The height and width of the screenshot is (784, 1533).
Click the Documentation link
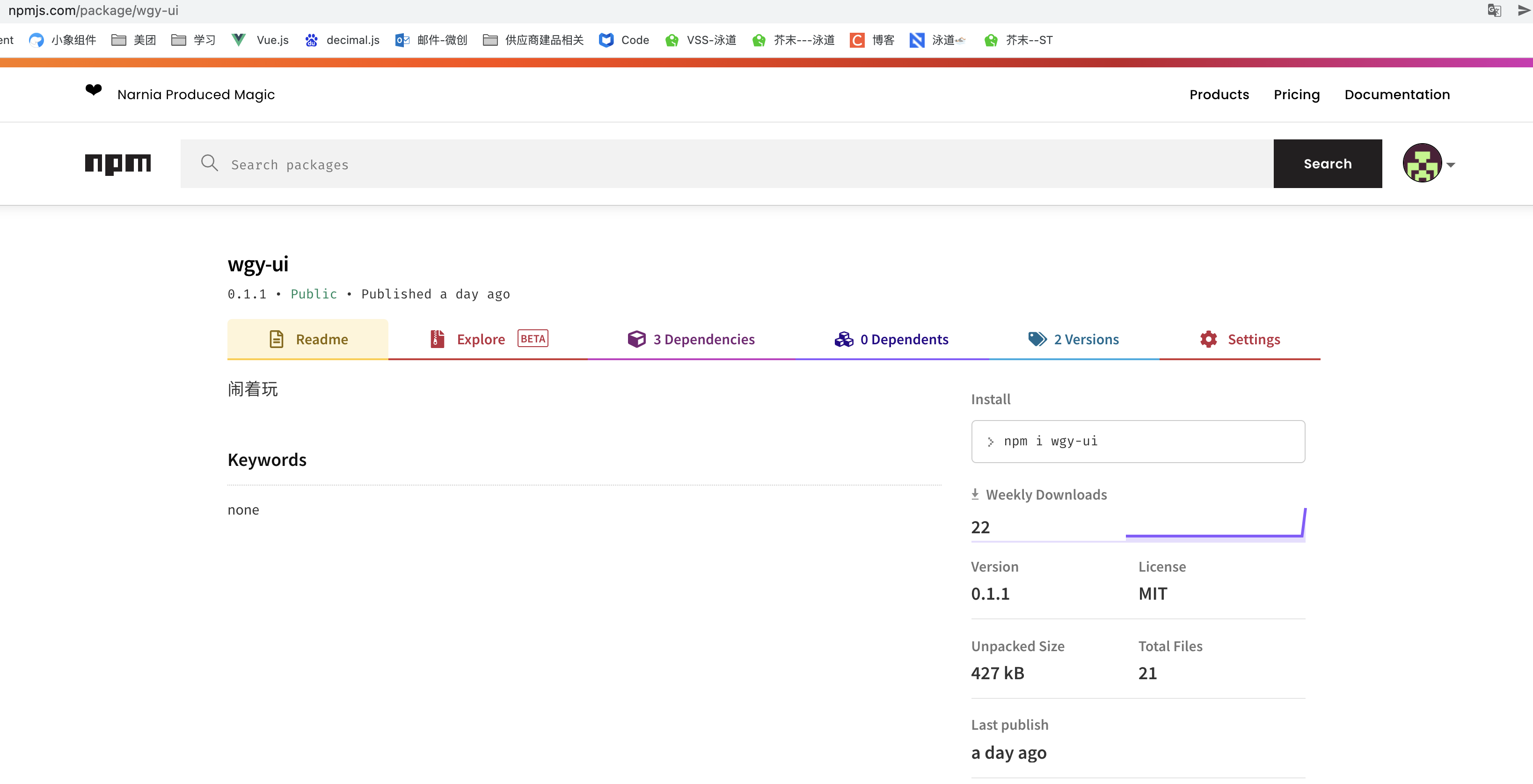(1397, 94)
